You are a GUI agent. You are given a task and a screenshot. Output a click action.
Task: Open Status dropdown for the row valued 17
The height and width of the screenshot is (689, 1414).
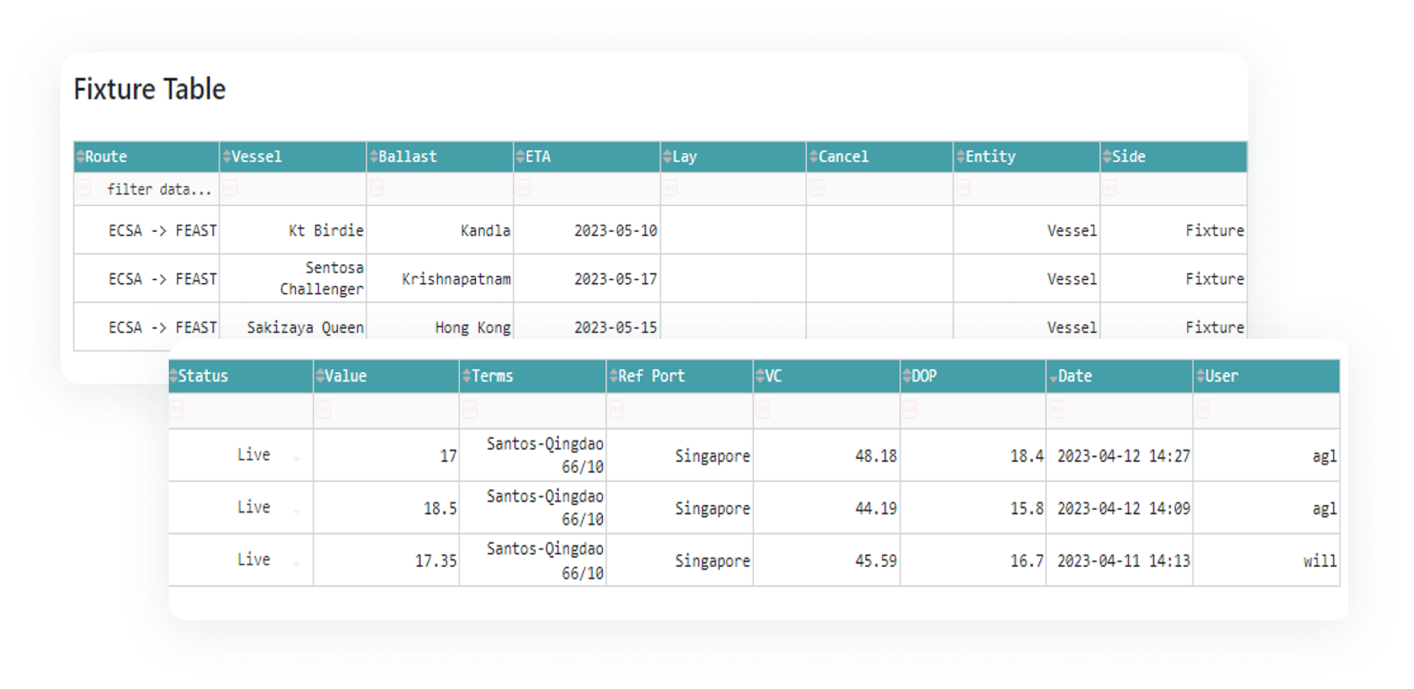pos(295,458)
